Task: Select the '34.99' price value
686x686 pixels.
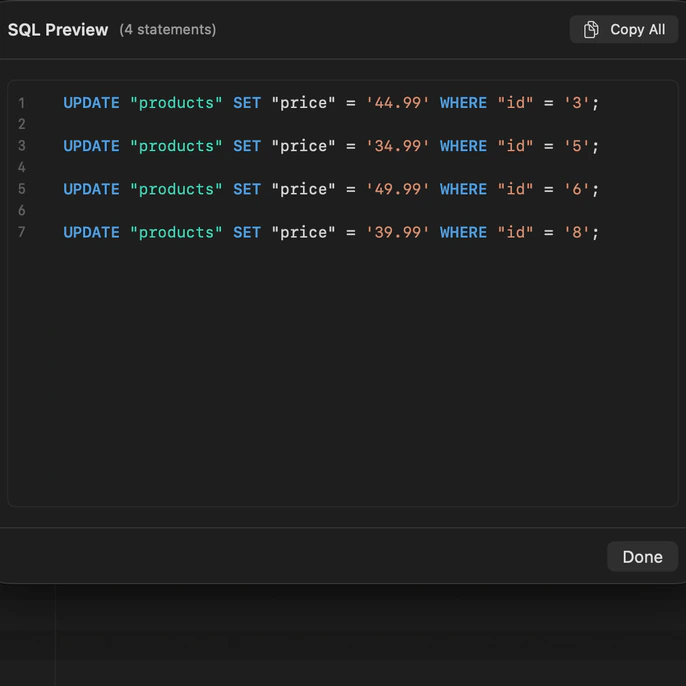Action: [398, 146]
